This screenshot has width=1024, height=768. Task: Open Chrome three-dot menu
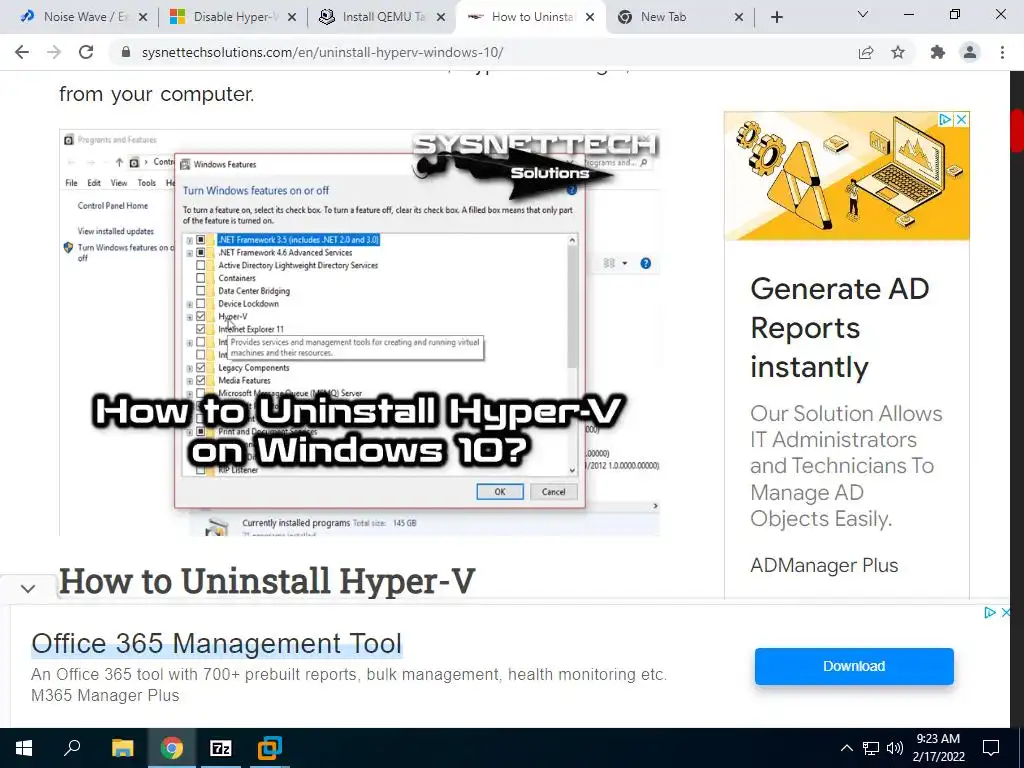[1002, 52]
